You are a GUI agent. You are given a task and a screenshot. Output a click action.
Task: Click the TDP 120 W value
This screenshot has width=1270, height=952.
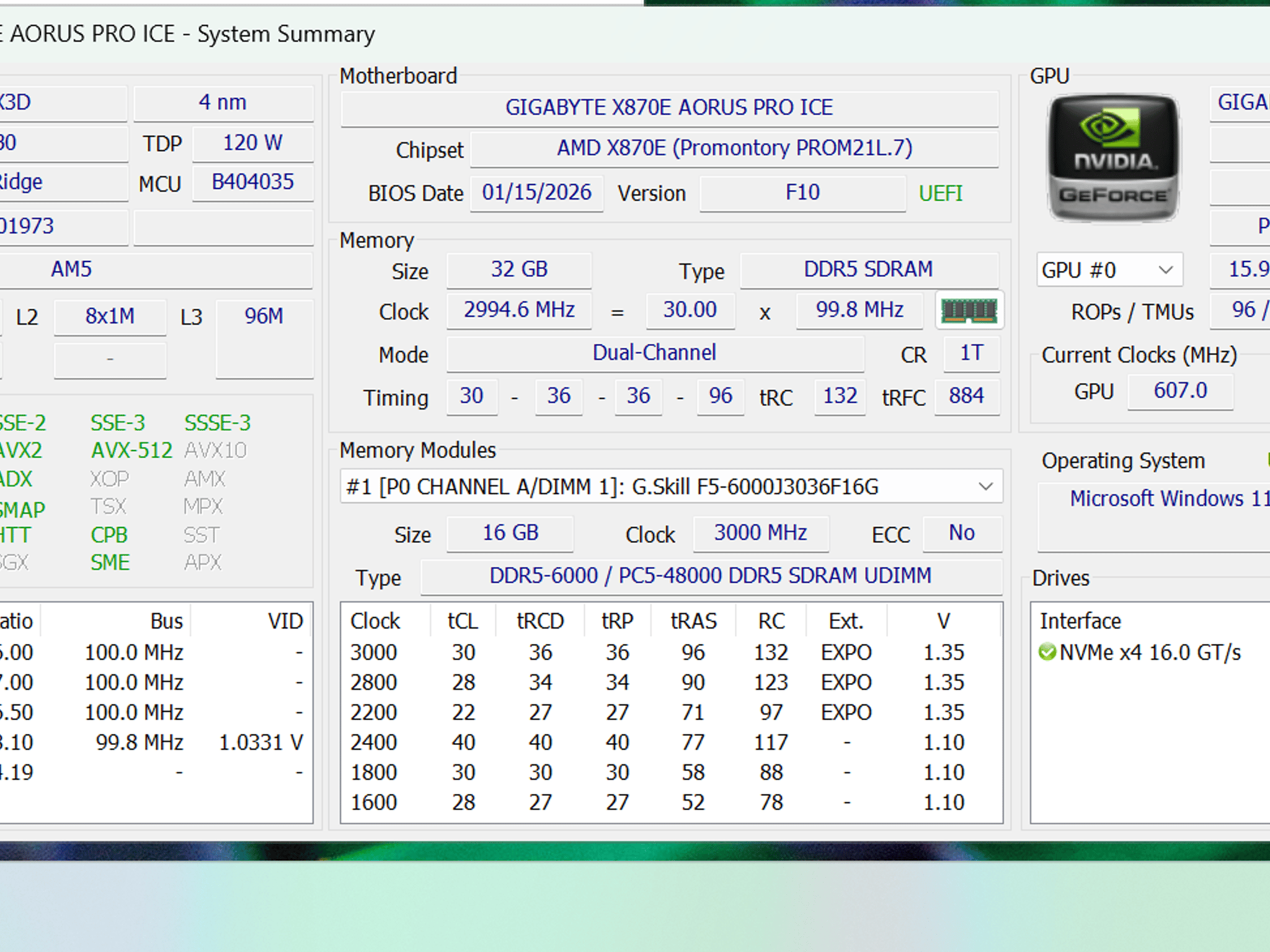point(253,143)
